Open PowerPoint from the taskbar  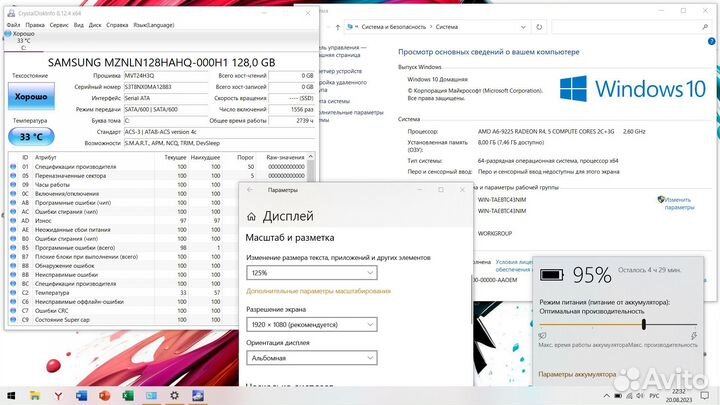105,395
